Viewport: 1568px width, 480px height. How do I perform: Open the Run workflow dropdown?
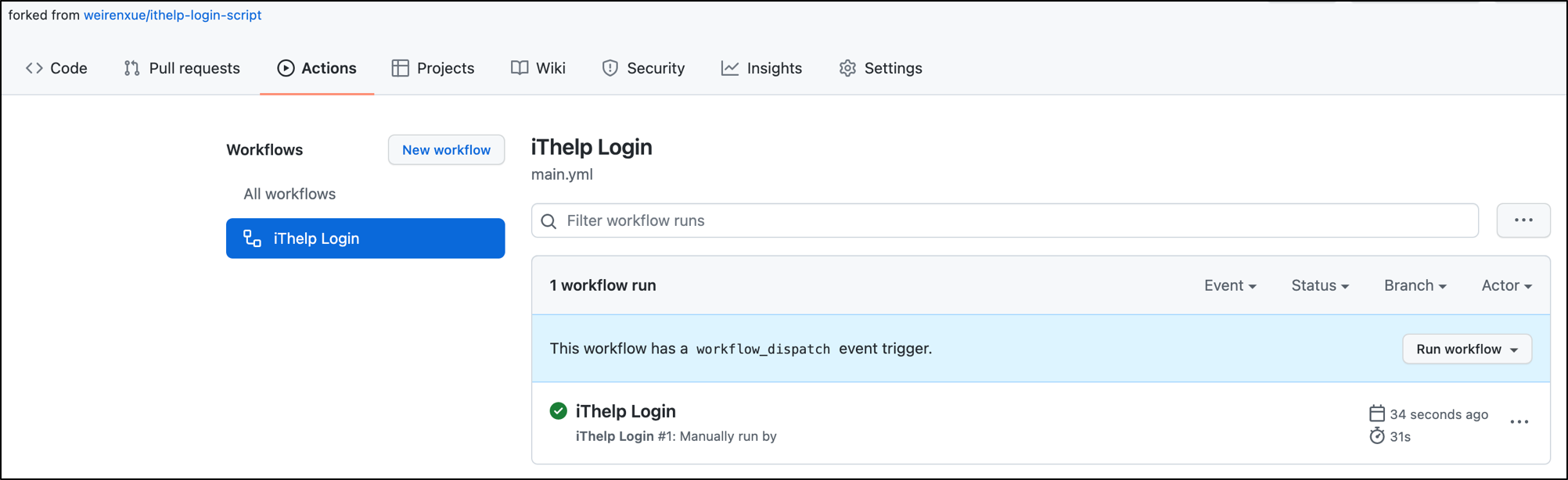tap(1466, 349)
